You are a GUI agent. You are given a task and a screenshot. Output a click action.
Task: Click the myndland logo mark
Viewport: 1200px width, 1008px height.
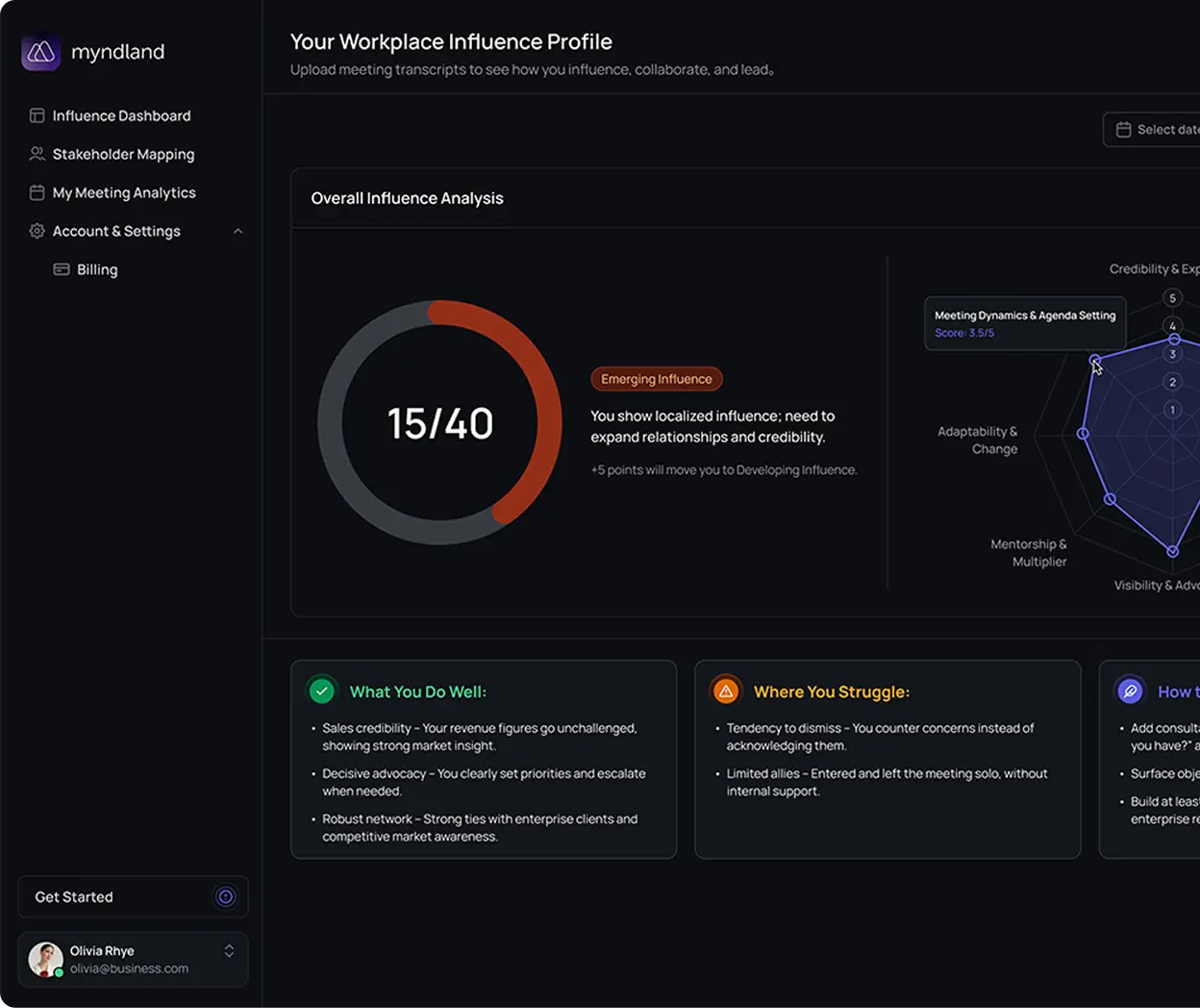[40, 52]
